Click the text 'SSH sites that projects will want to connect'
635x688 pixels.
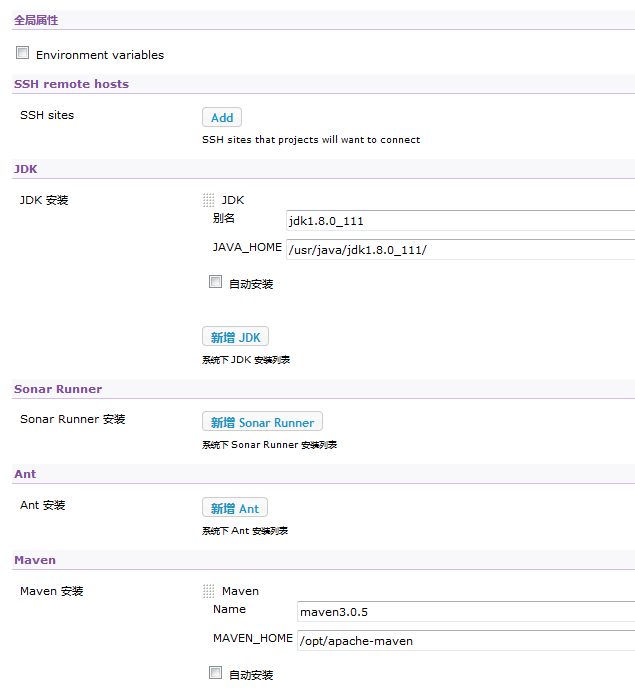(x=311, y=140)
